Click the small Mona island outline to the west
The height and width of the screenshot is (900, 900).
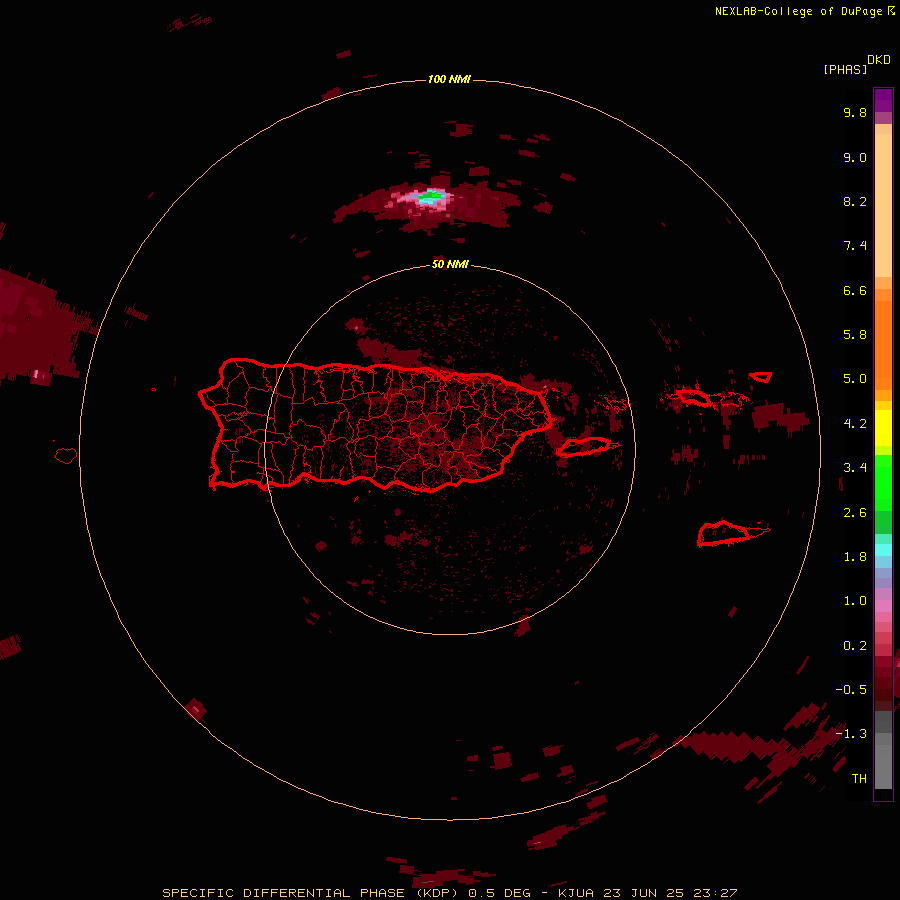[x=66, y=455]
